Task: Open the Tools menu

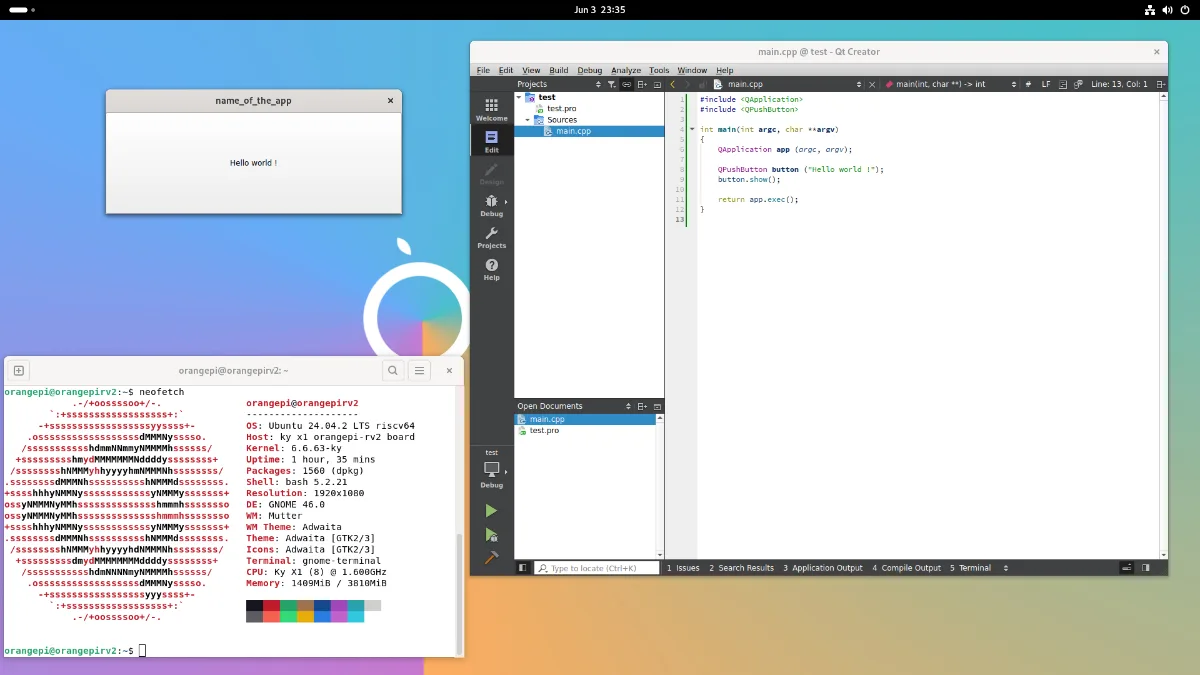Action: [x=659, y=70]
